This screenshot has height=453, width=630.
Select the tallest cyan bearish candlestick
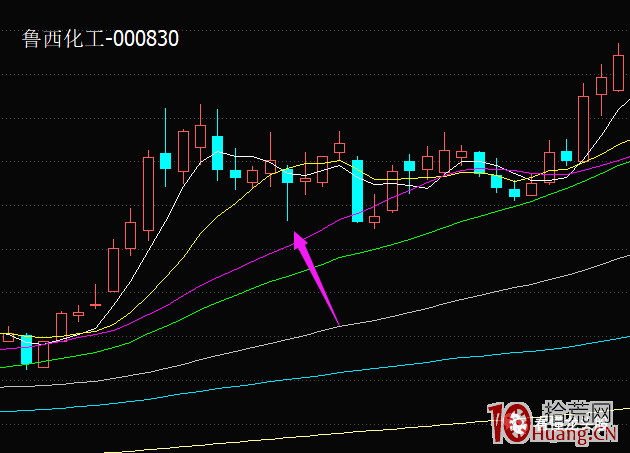pyautogui.click(x=357, y=191)
